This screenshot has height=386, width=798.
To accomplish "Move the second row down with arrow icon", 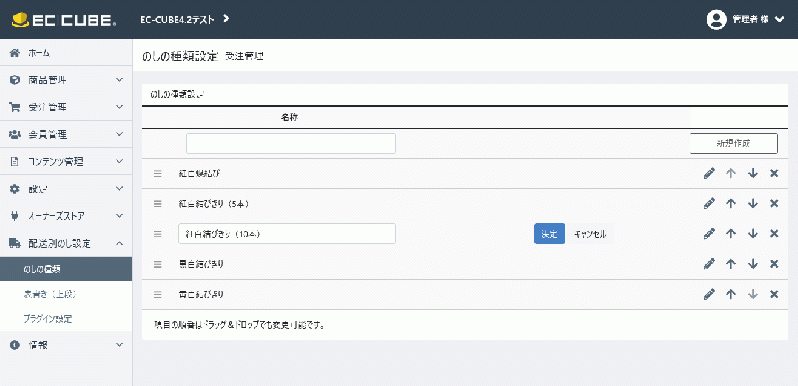I will tap(753, 204).
